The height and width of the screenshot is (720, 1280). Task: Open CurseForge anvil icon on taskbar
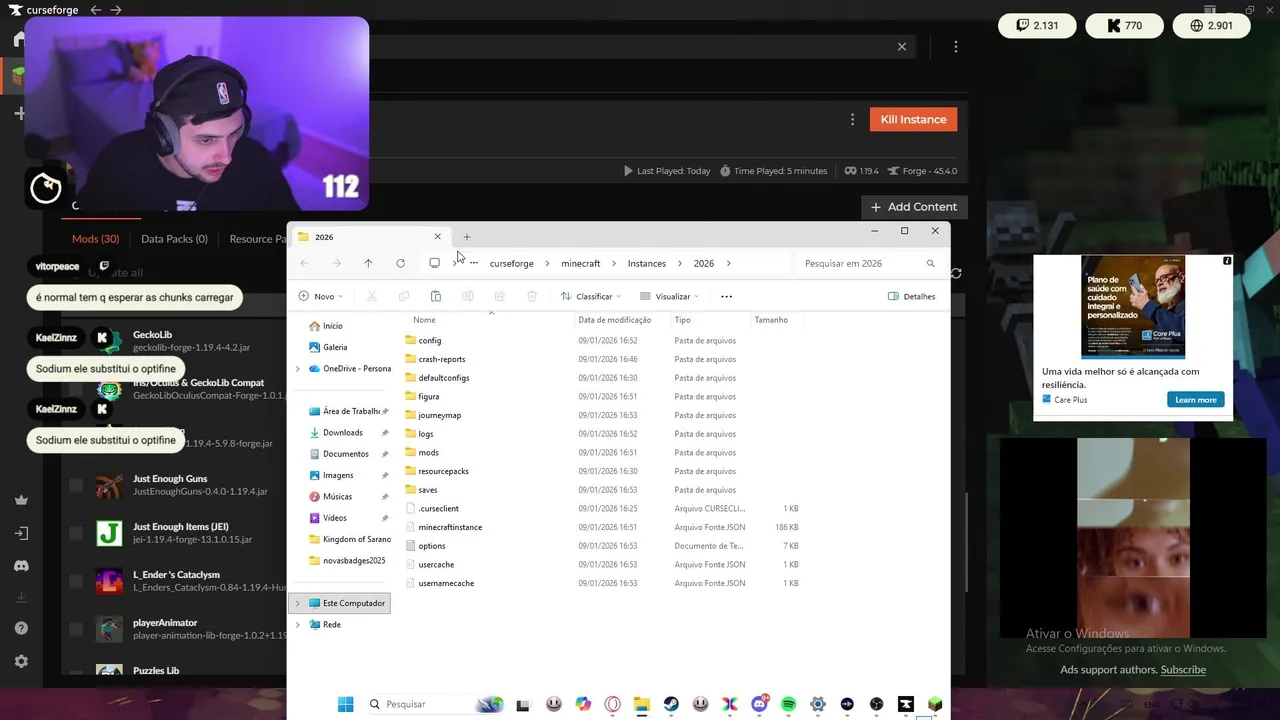[906, 704]
